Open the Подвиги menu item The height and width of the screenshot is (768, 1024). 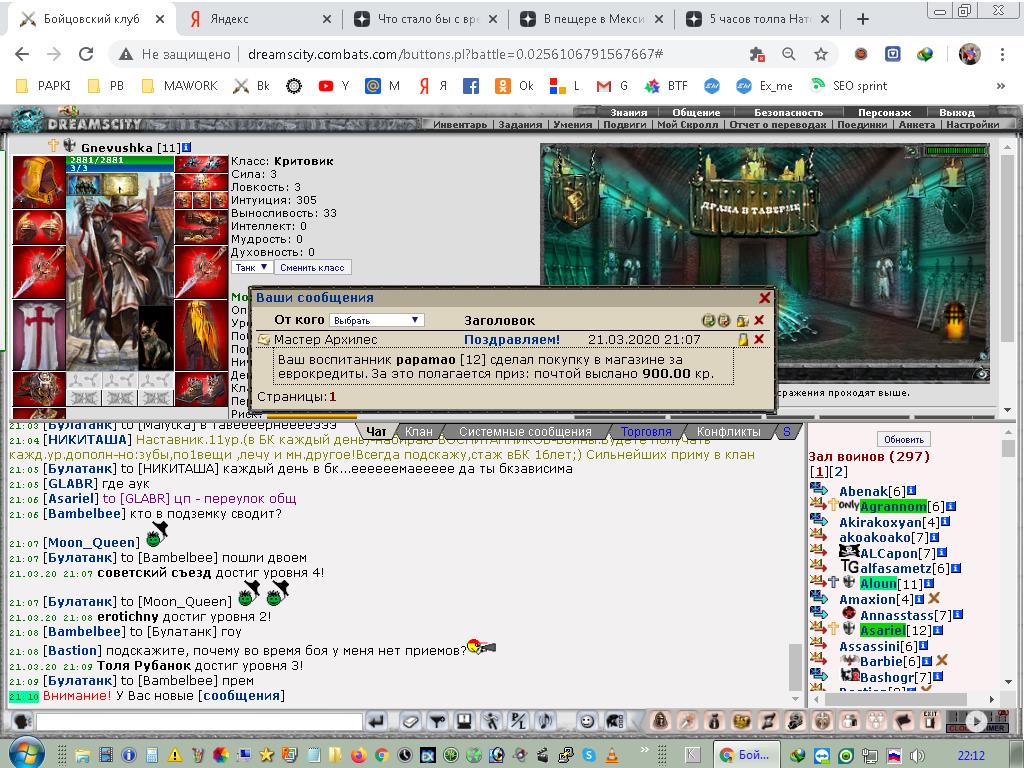[624, 124]
